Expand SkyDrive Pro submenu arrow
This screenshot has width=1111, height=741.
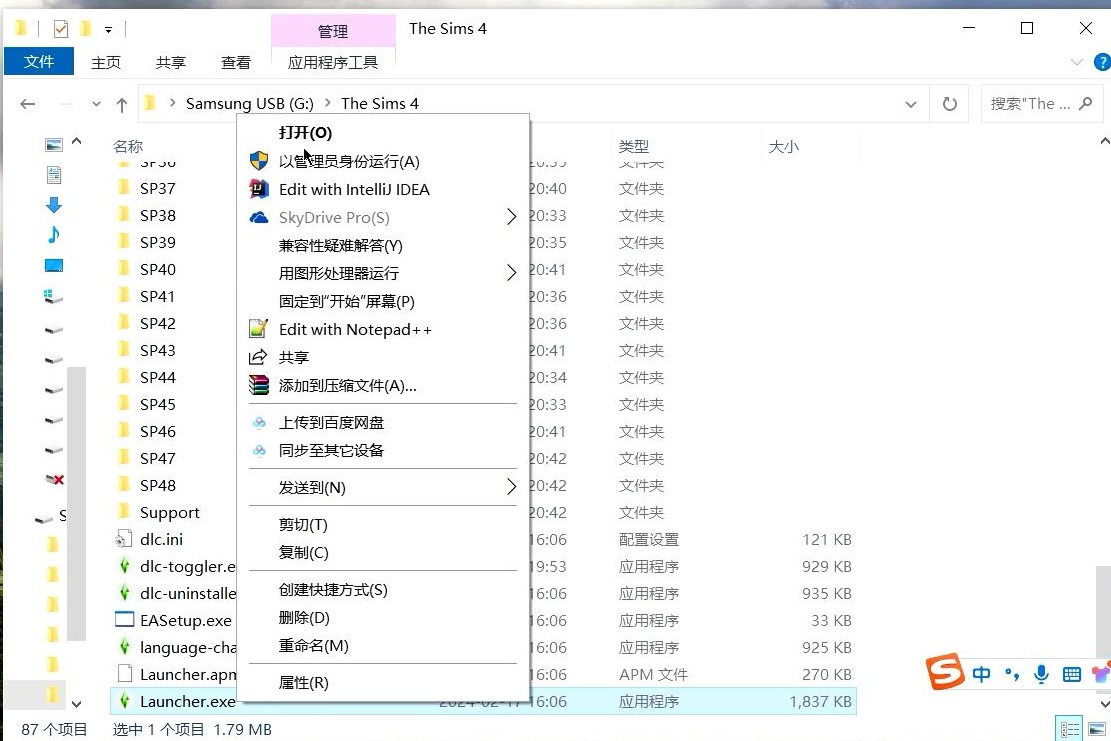512,217
